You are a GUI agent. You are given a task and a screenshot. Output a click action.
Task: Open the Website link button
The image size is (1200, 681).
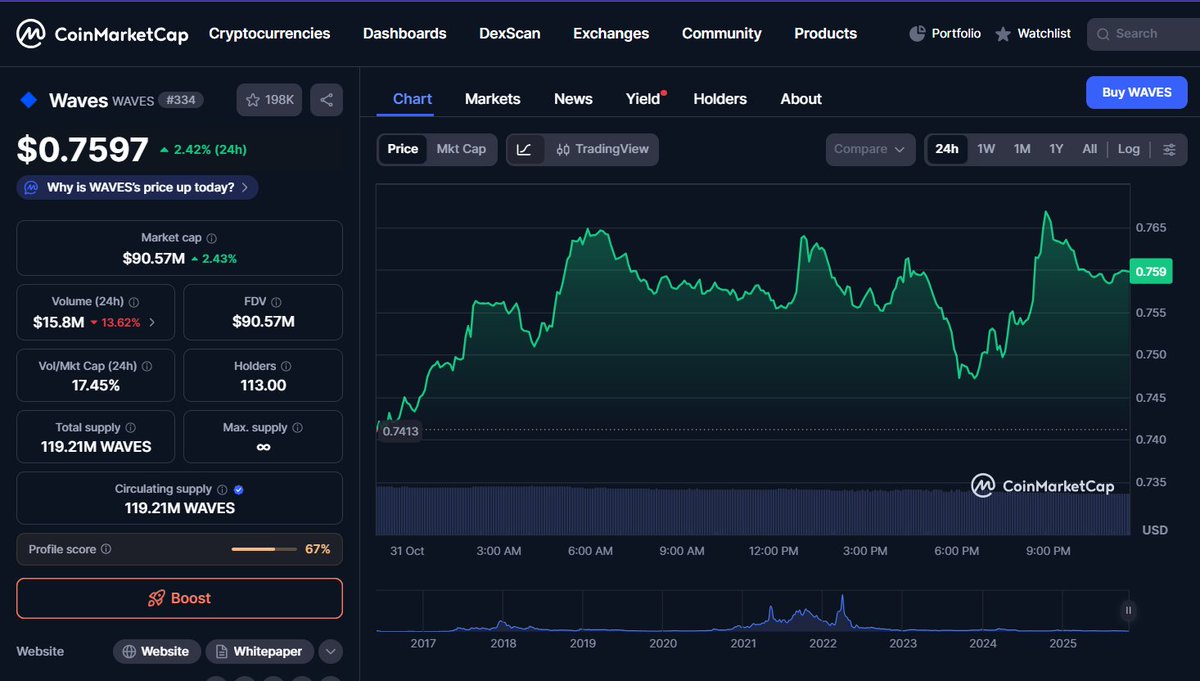[x=156, y=651]
